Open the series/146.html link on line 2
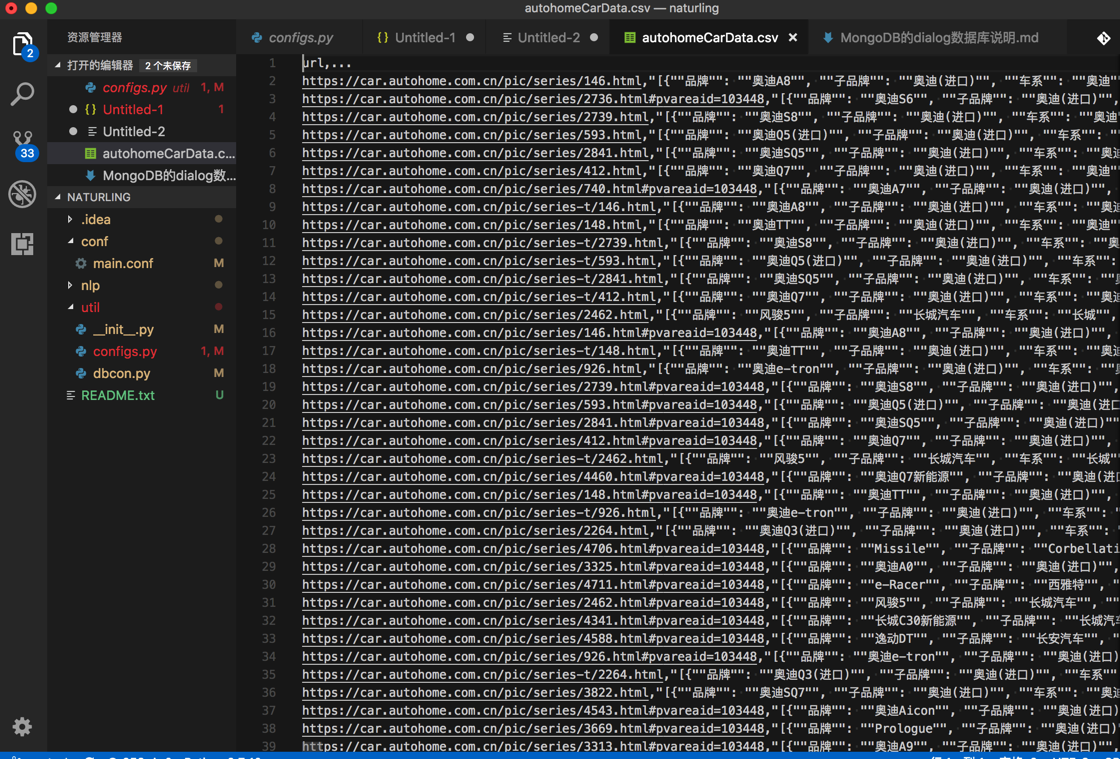Screen dimensions: 1120x759 tap(472, 81)
